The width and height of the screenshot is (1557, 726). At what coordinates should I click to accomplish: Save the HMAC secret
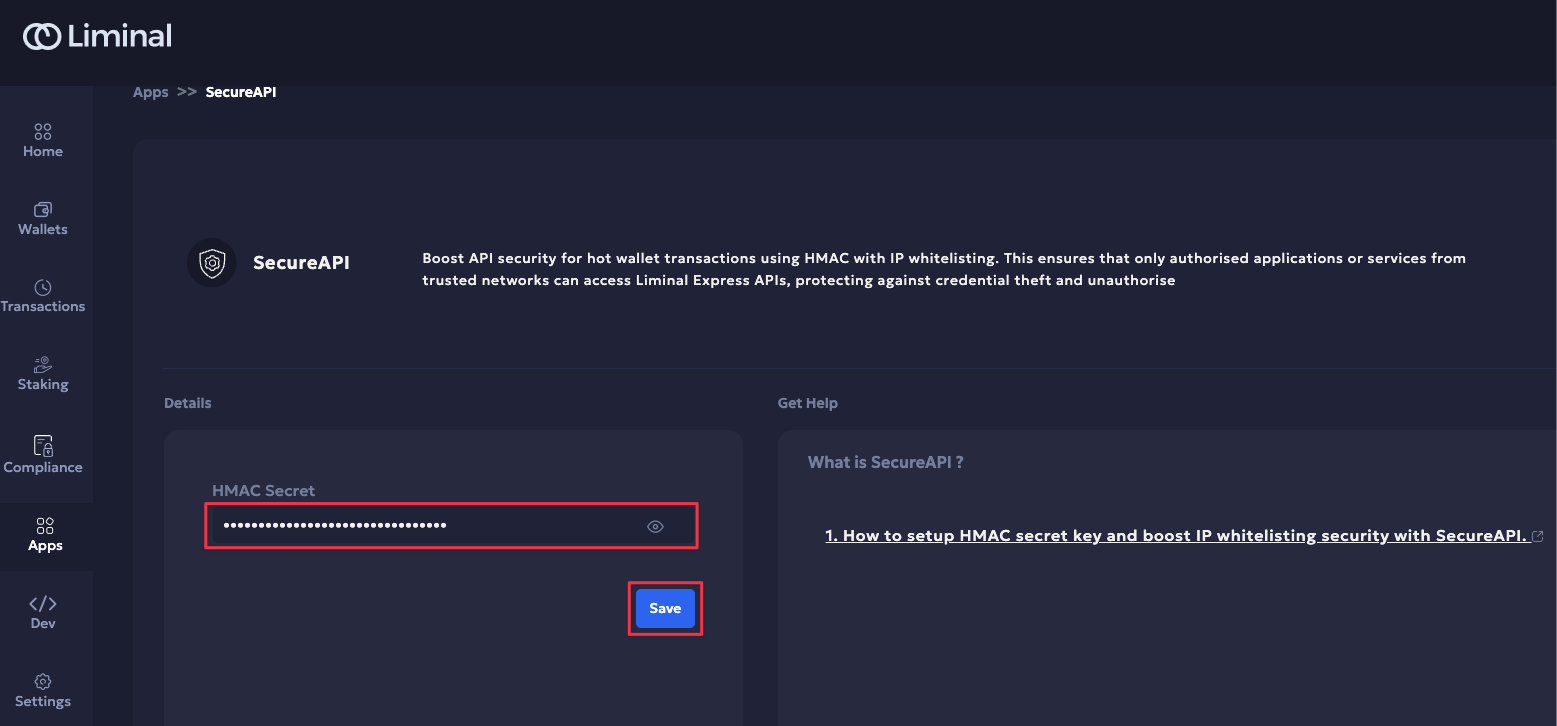(x=665, y=608)
